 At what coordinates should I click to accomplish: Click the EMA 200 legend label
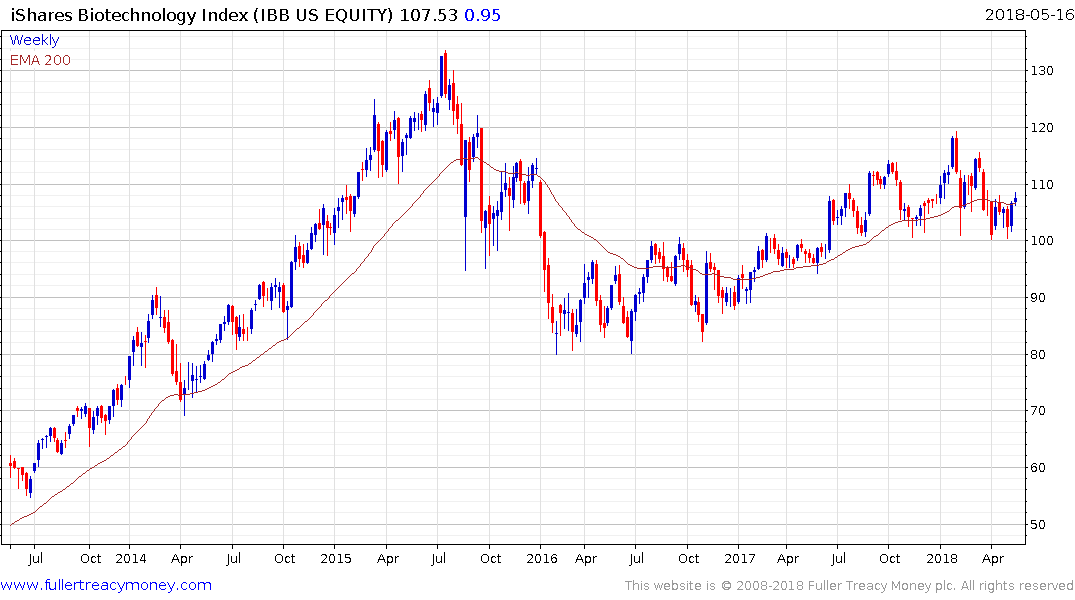pos(40,60)
